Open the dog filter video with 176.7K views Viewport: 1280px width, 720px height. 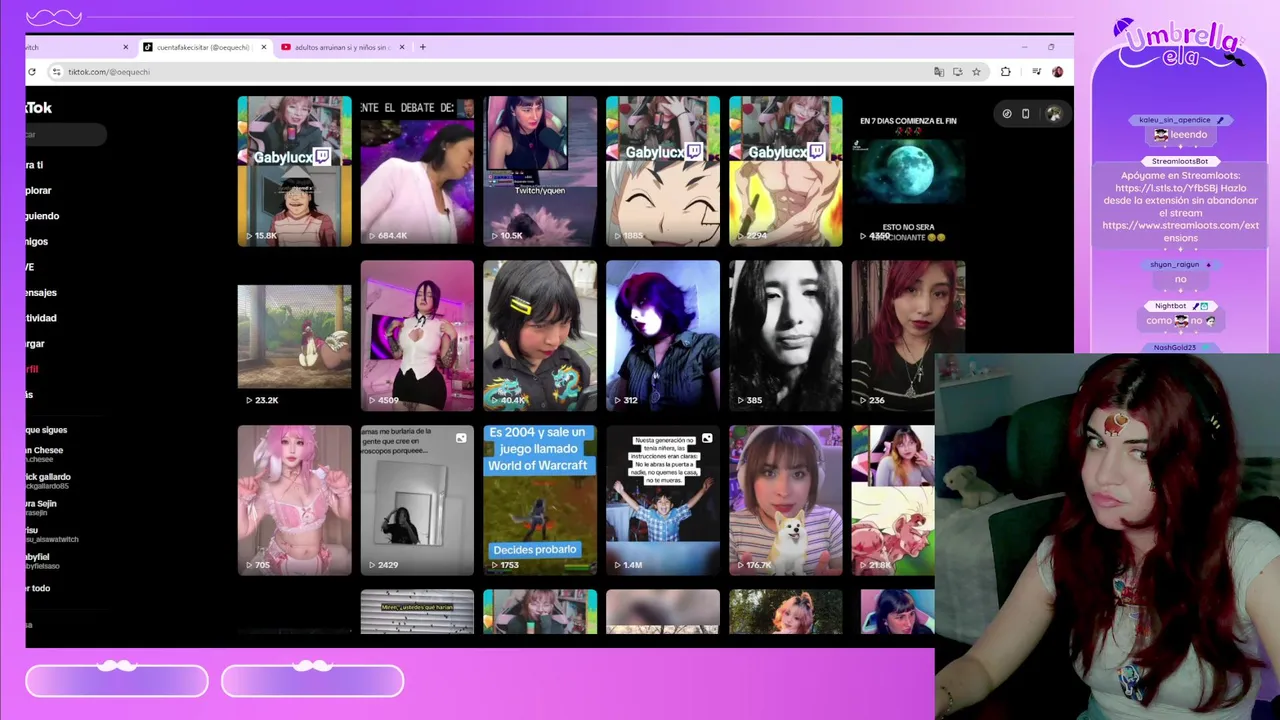click(x=786, y=500)
